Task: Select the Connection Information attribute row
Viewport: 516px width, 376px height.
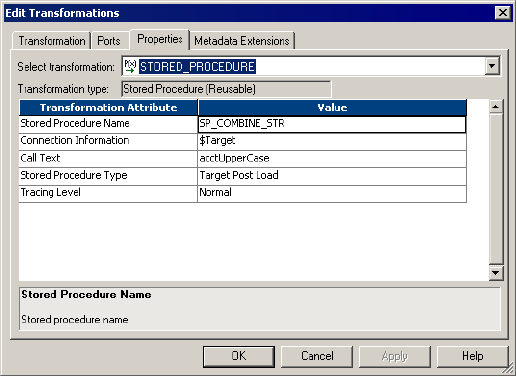Action: coord(108,141)
